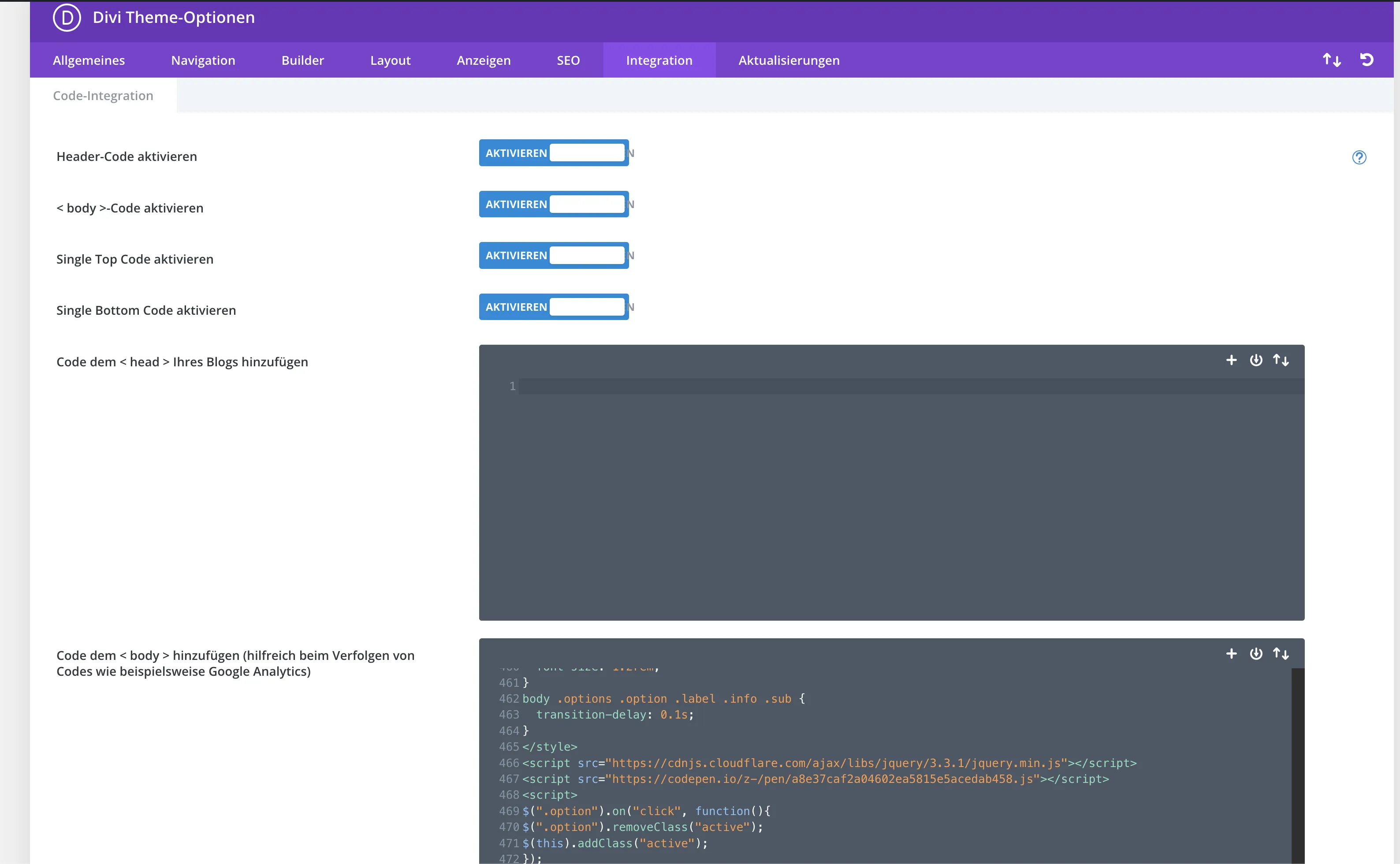This screenshot has height=864, width=1400.
Task: Open help for Header-Code aktivieren
Action: [x=1359, y=157]
